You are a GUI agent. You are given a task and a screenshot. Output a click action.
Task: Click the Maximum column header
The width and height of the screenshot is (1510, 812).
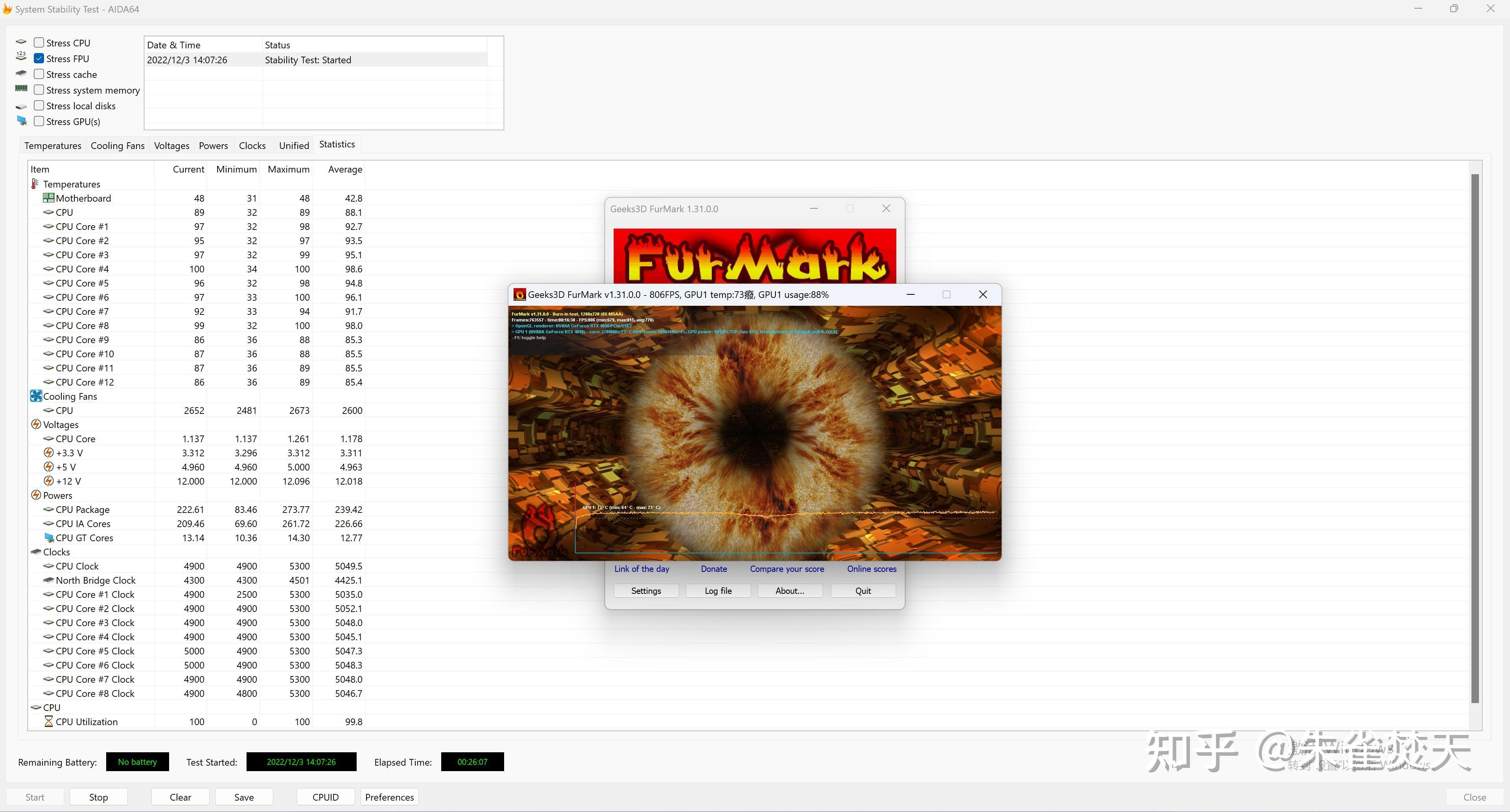click(x=288, y=169)
